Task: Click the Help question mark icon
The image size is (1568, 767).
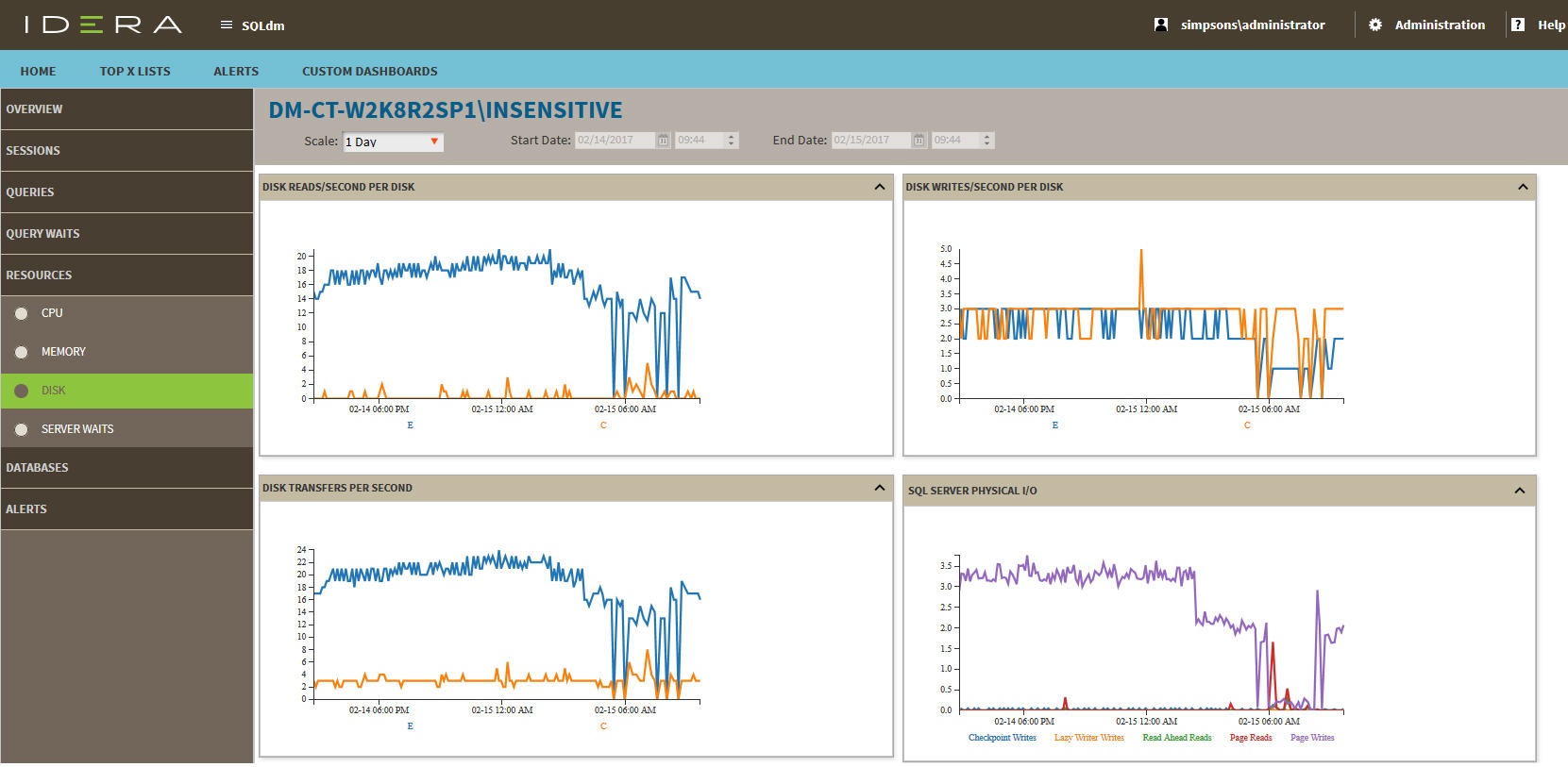Action: click(x=1517, y=25)
